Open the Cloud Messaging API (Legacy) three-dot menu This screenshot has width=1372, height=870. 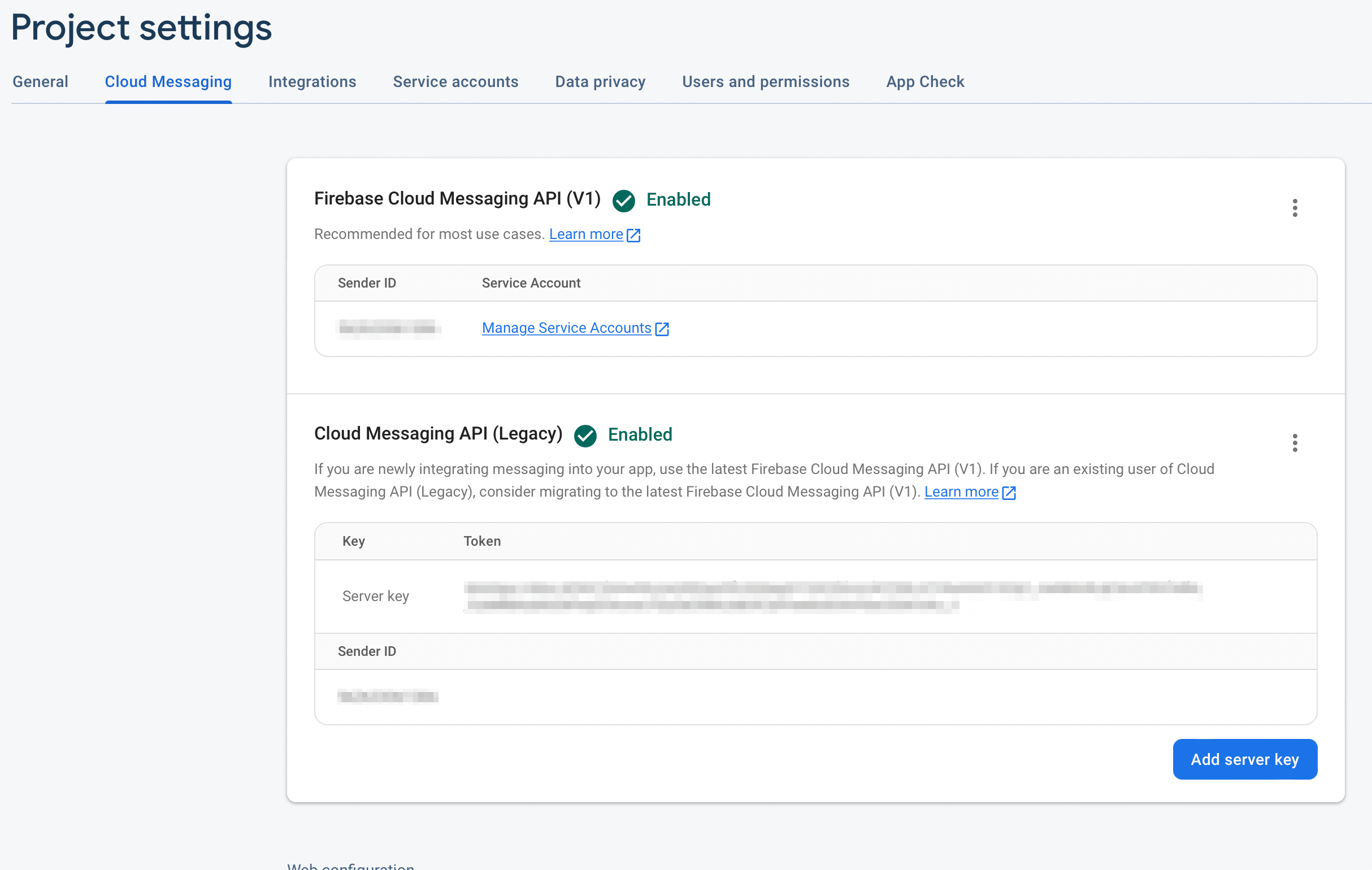[1295, 443]
